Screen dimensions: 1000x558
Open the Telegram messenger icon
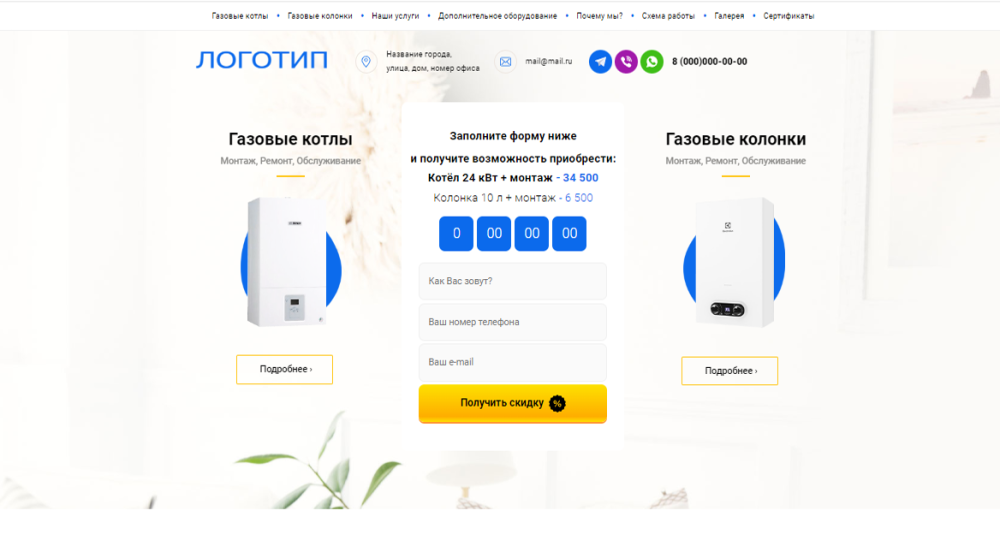(x=600, y=62)
